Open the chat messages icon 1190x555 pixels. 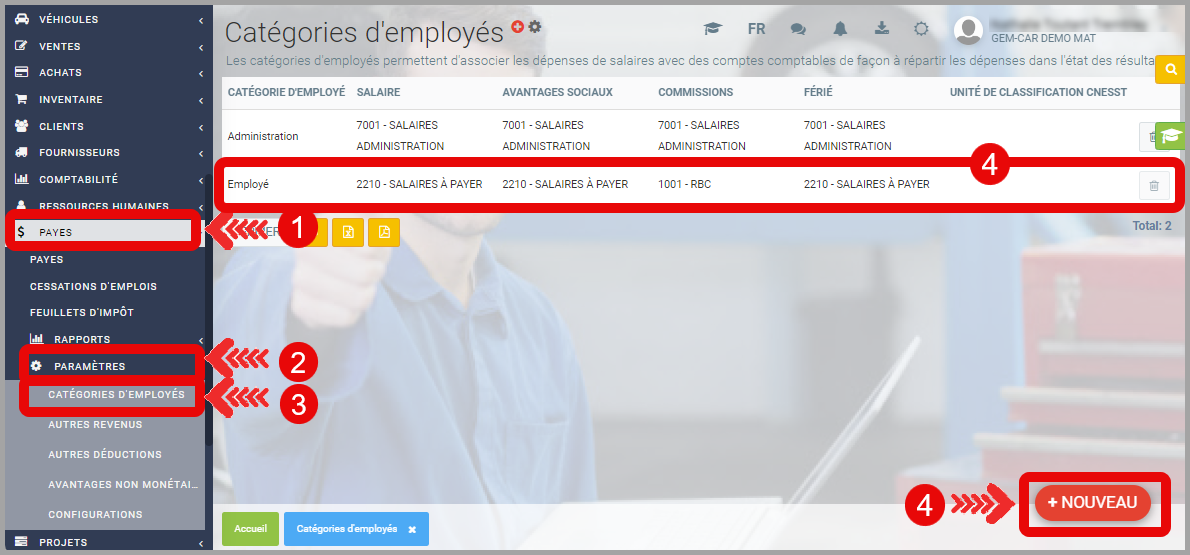[x=798, y=29]
